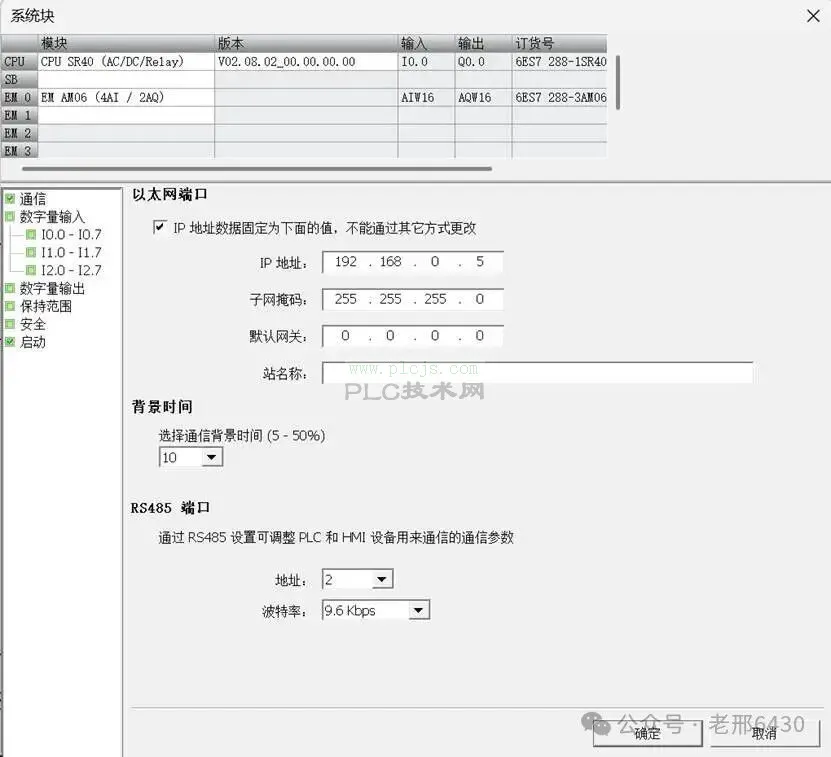The height and width of the screenshot is (757, 831).
Task: Select the EM 3 row header
Action: point(19,151)
